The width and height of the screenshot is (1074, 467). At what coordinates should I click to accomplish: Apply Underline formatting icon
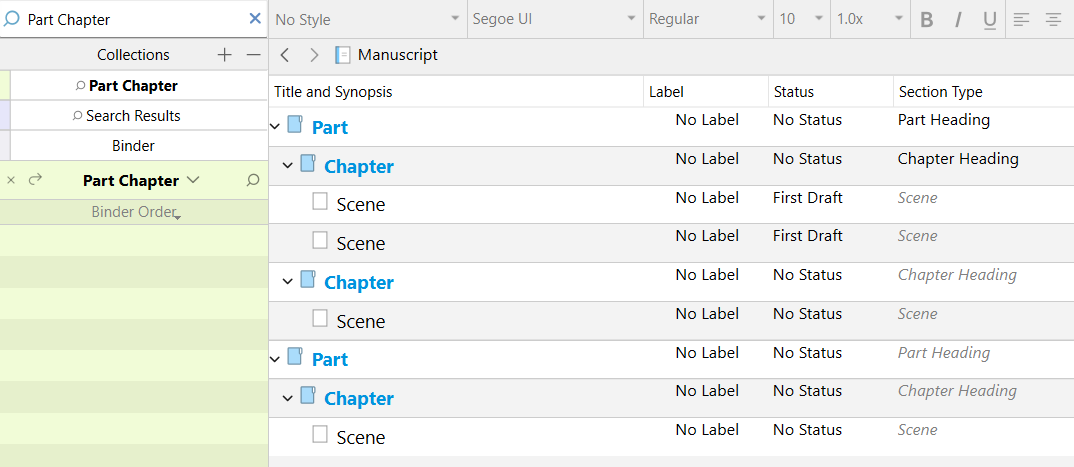coord(989,20)
